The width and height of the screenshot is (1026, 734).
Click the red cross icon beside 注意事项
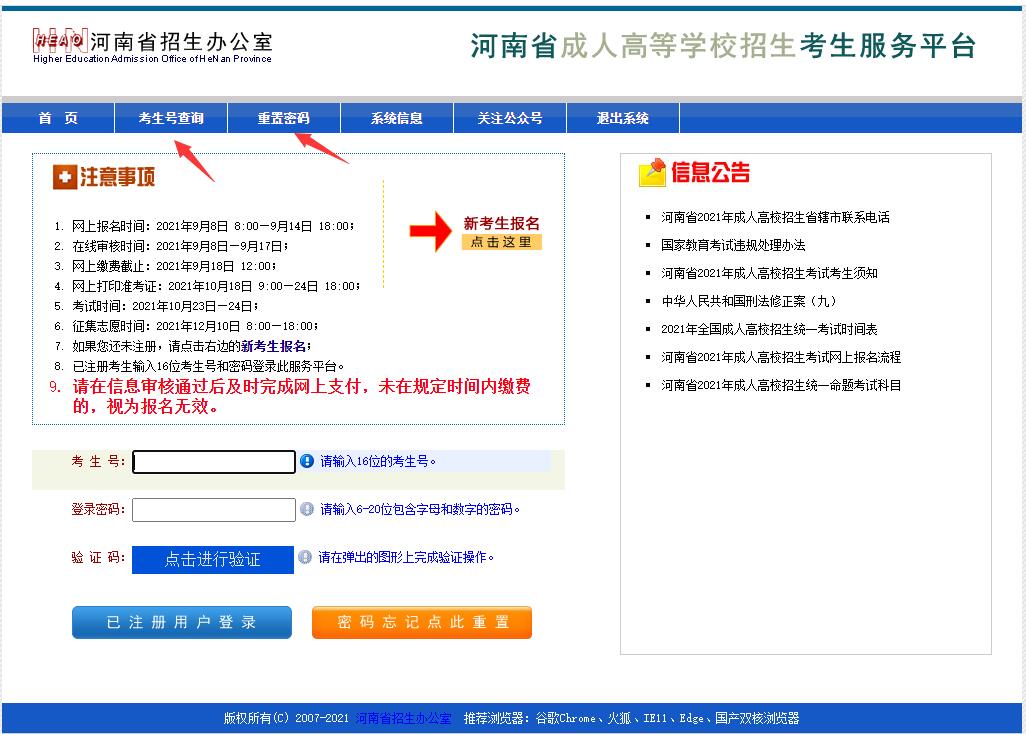(x=65, y=178)
